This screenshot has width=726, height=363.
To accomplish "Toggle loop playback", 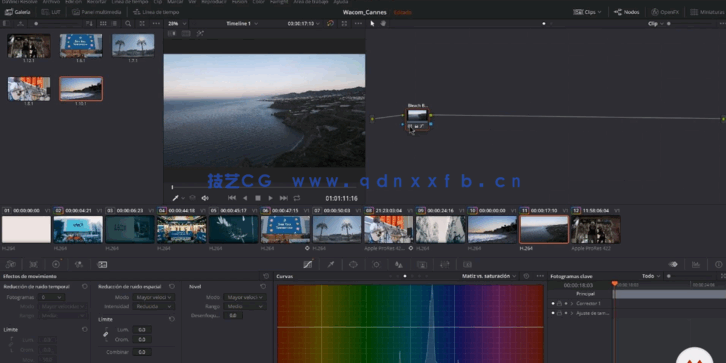I will (297, 198).
